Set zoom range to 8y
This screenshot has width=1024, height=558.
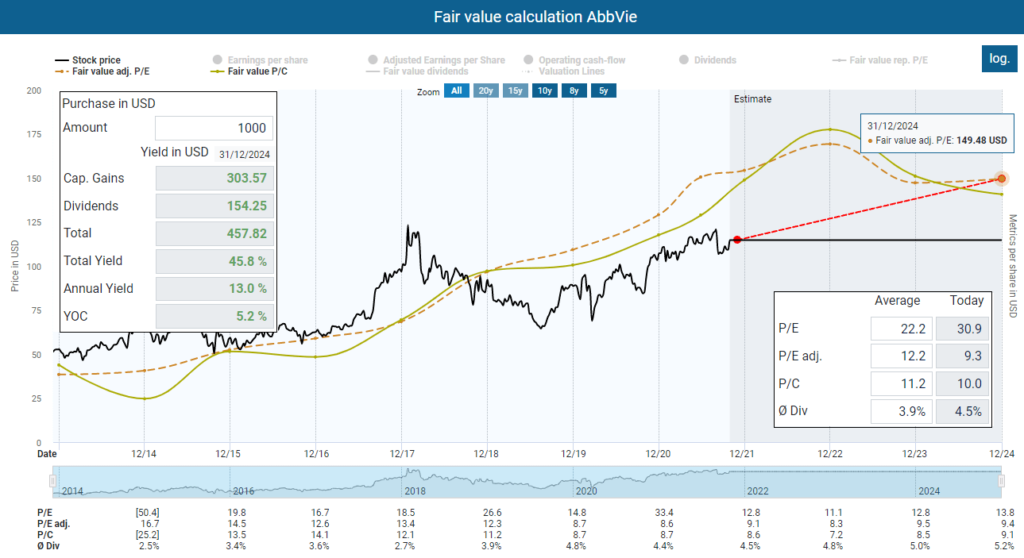pos(574,91)
